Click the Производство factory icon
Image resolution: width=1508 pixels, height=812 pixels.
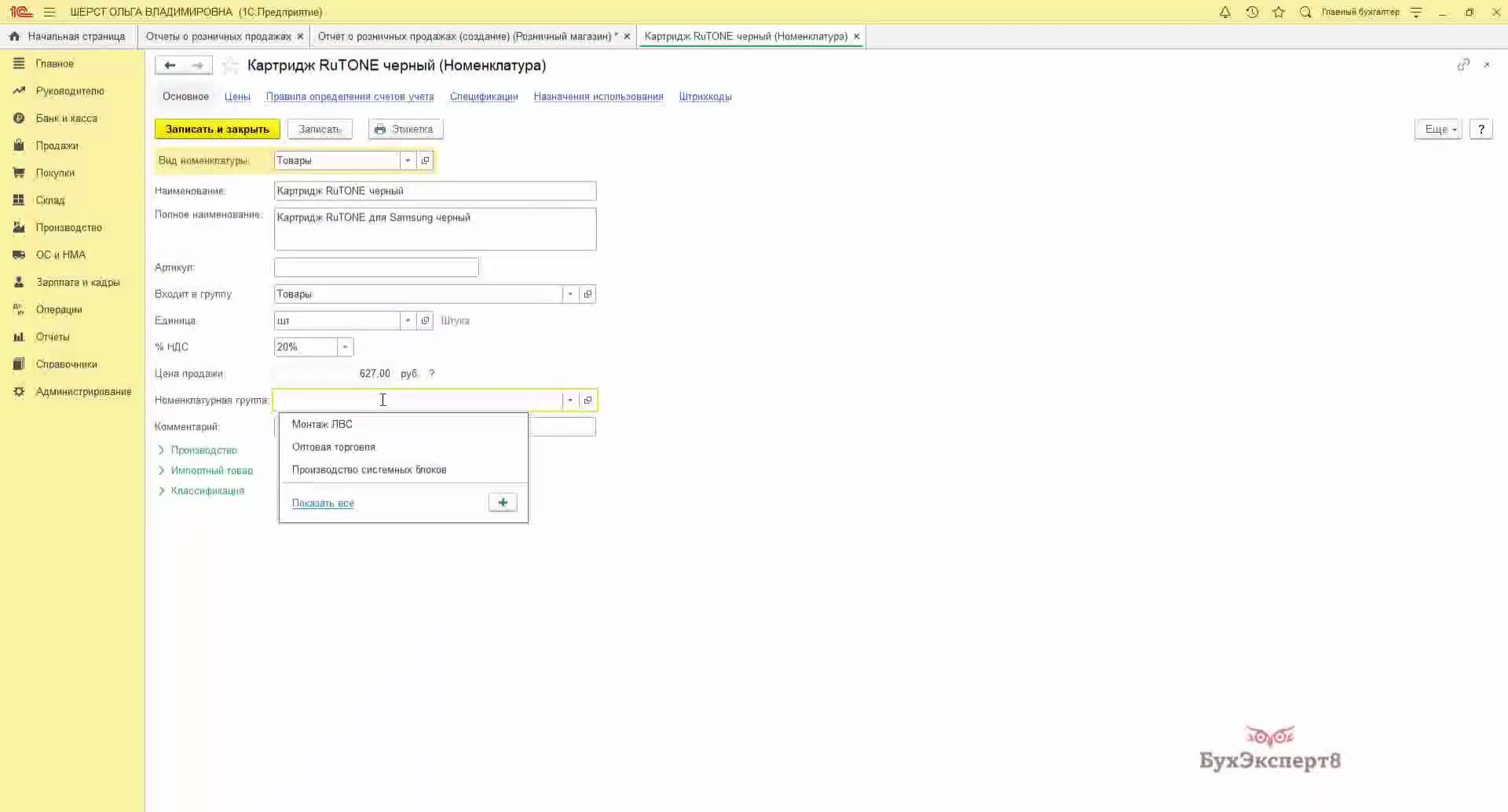19,228
